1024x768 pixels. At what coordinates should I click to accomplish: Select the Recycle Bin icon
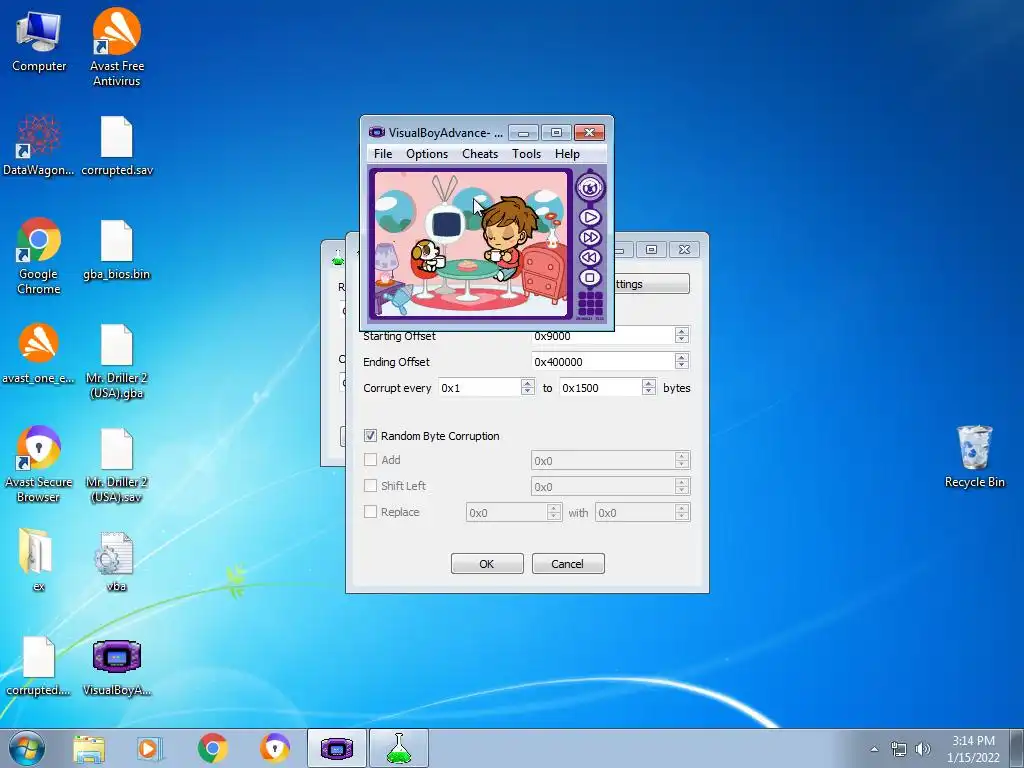pyautogui.click(x=974, y=456)
